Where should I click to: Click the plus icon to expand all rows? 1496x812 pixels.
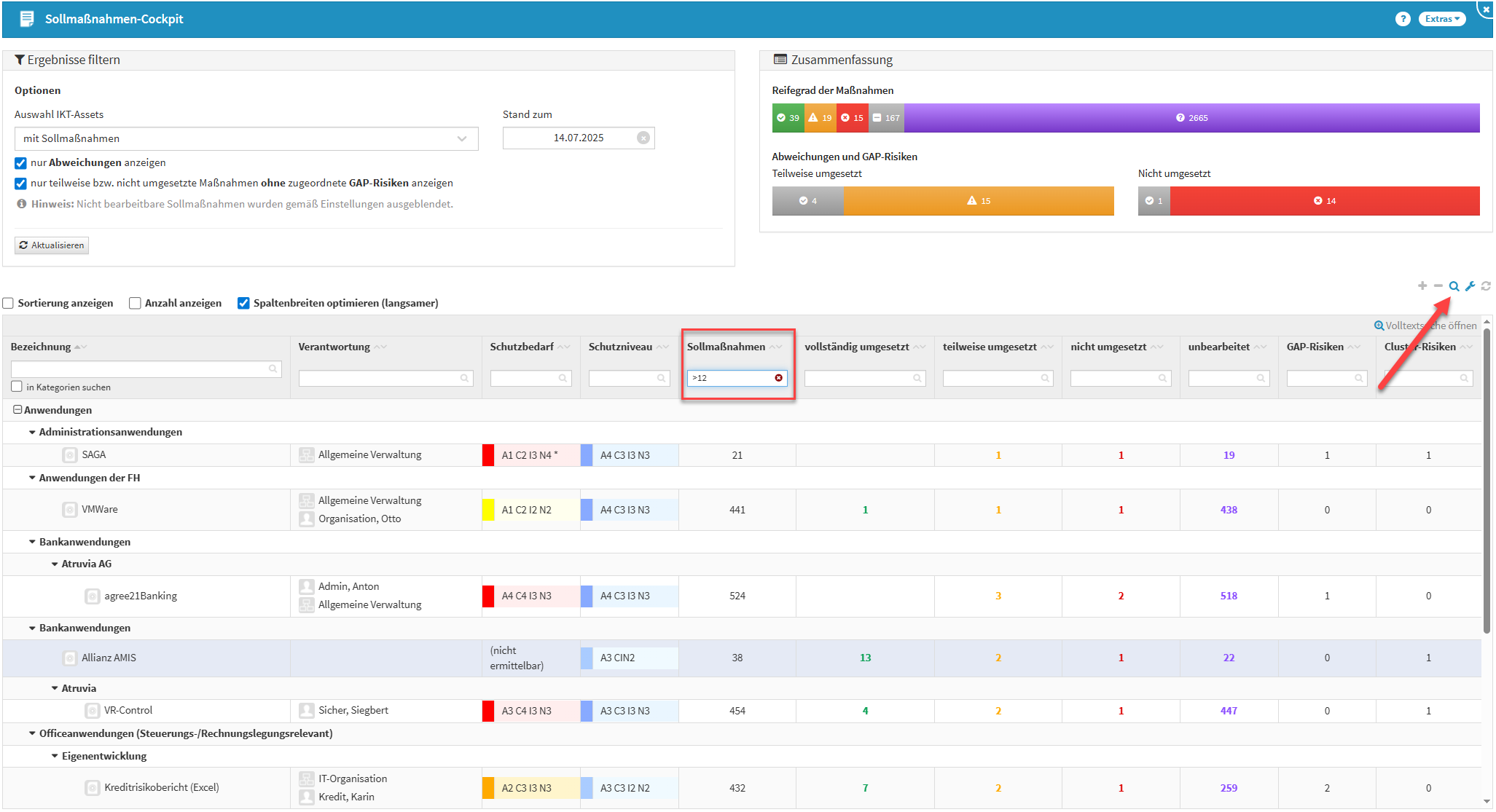click(x=1422, y=285)
